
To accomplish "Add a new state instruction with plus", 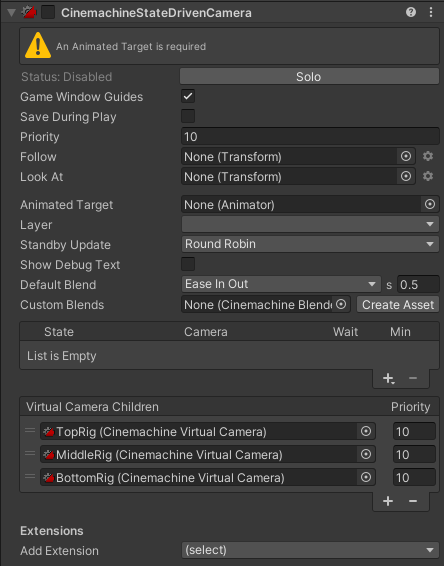I will (x=388, y=378).
